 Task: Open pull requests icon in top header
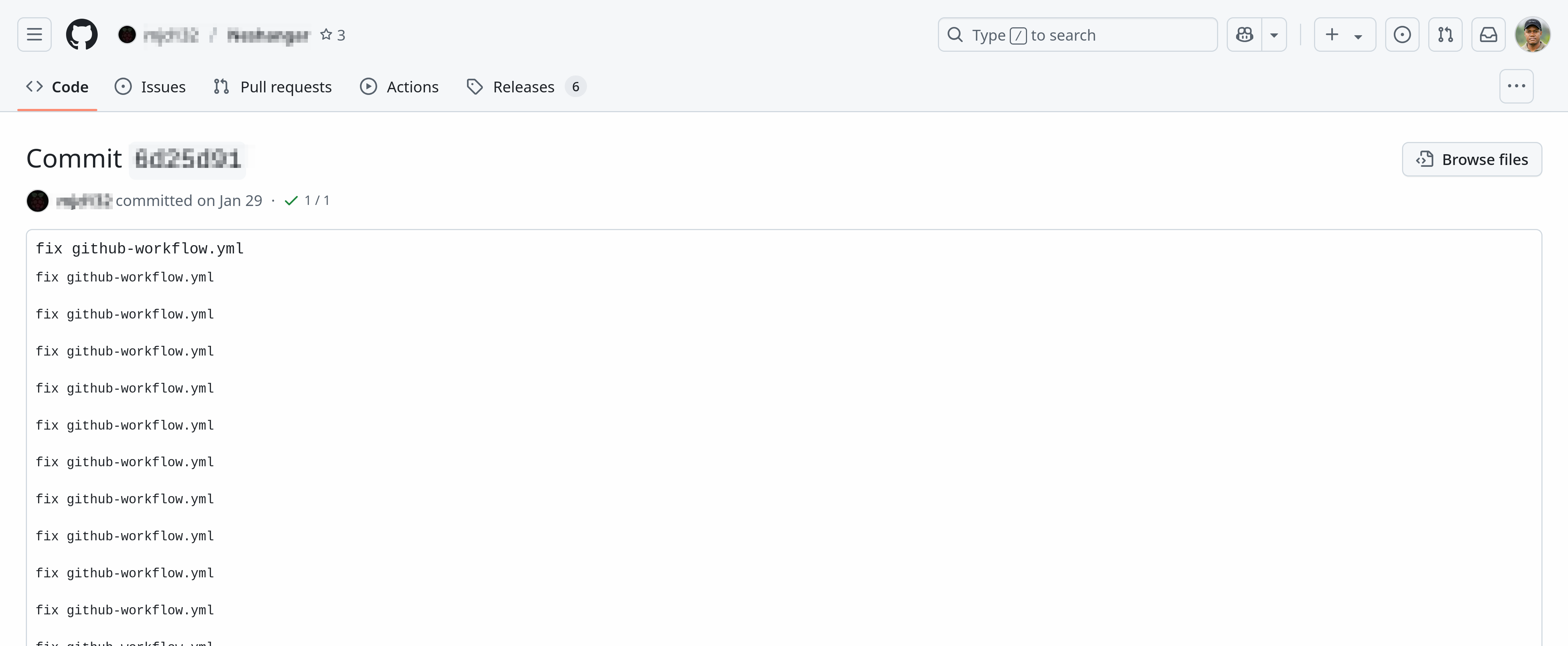coord(1445,35)
